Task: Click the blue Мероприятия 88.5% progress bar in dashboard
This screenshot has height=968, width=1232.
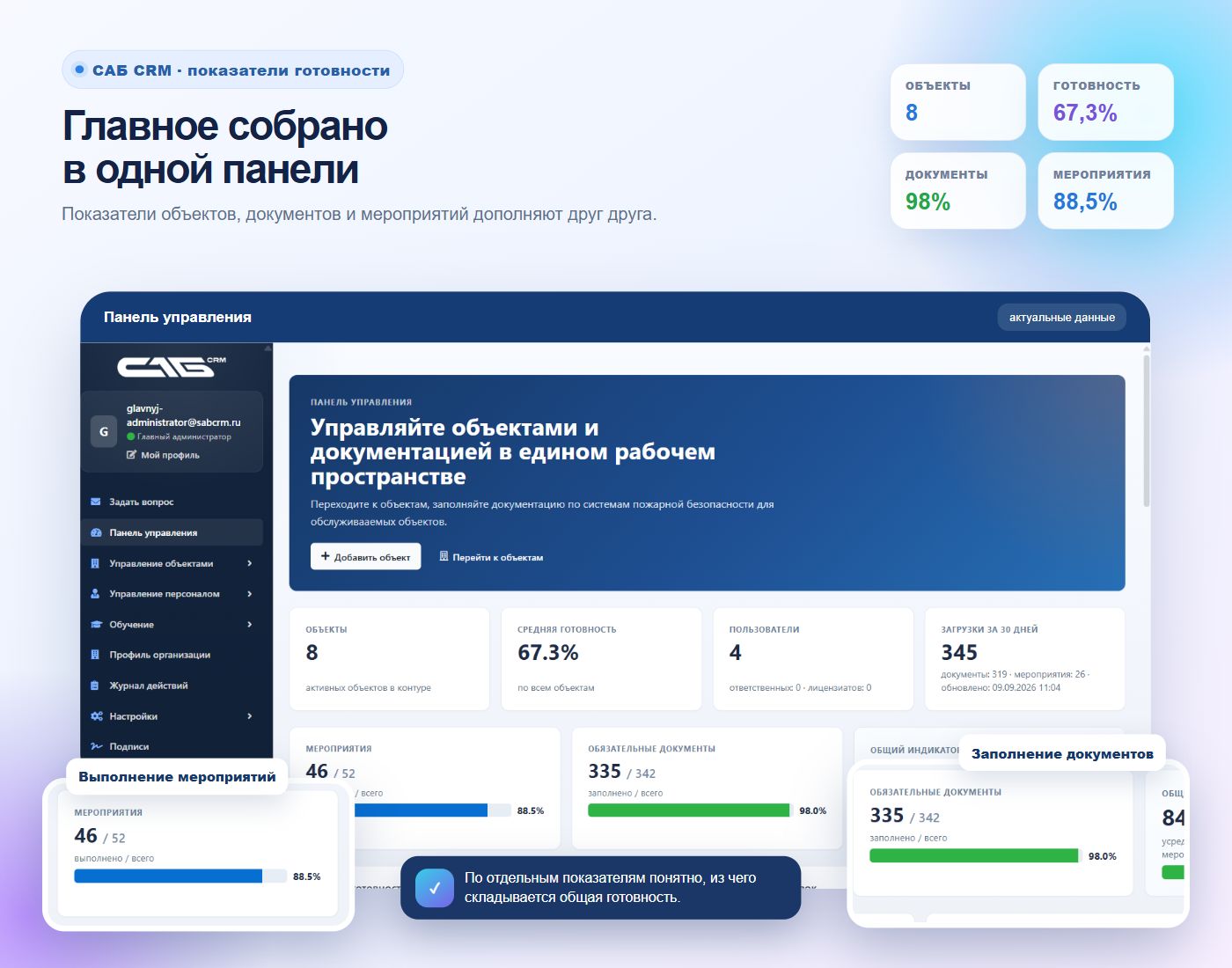Action: [432, 810]
